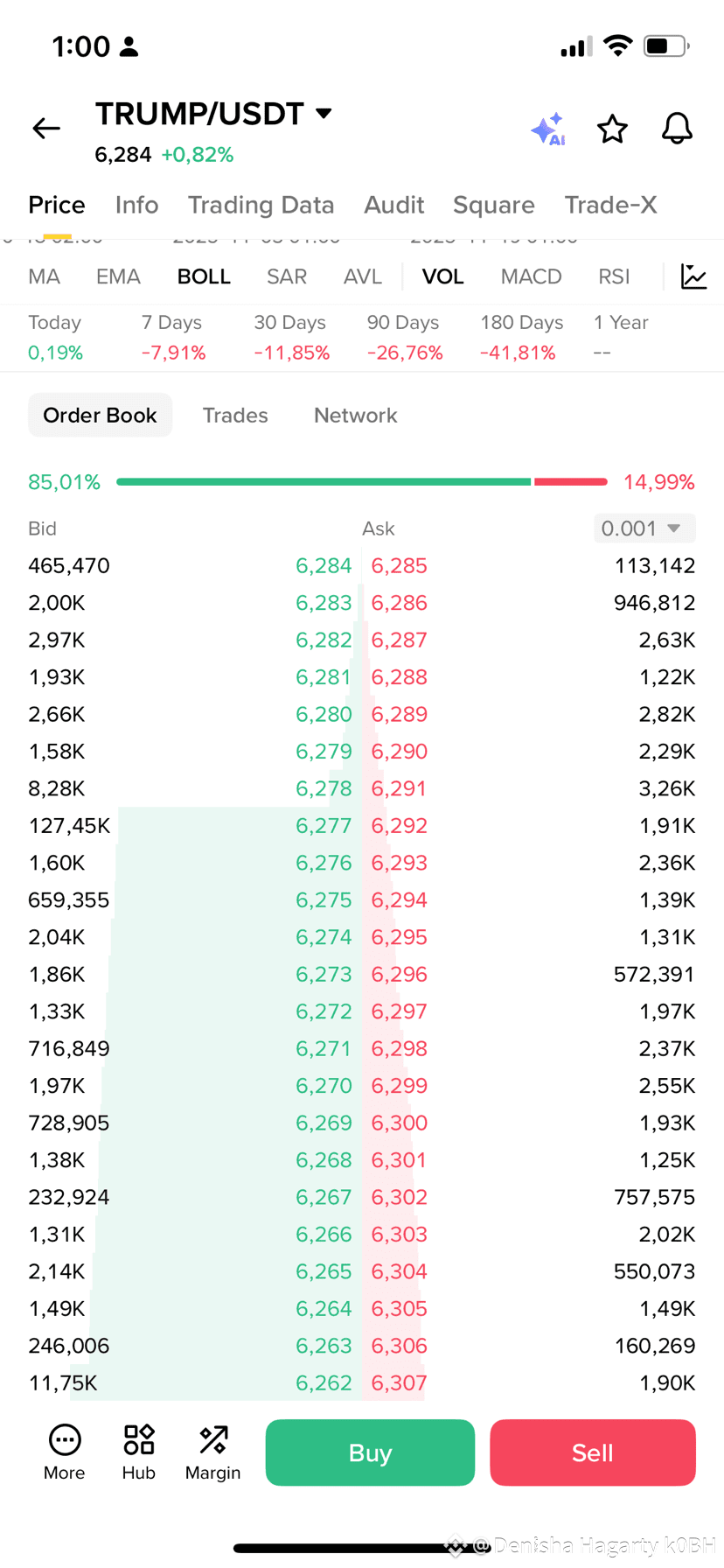Open Margin trading icon

pos(212,1452)
